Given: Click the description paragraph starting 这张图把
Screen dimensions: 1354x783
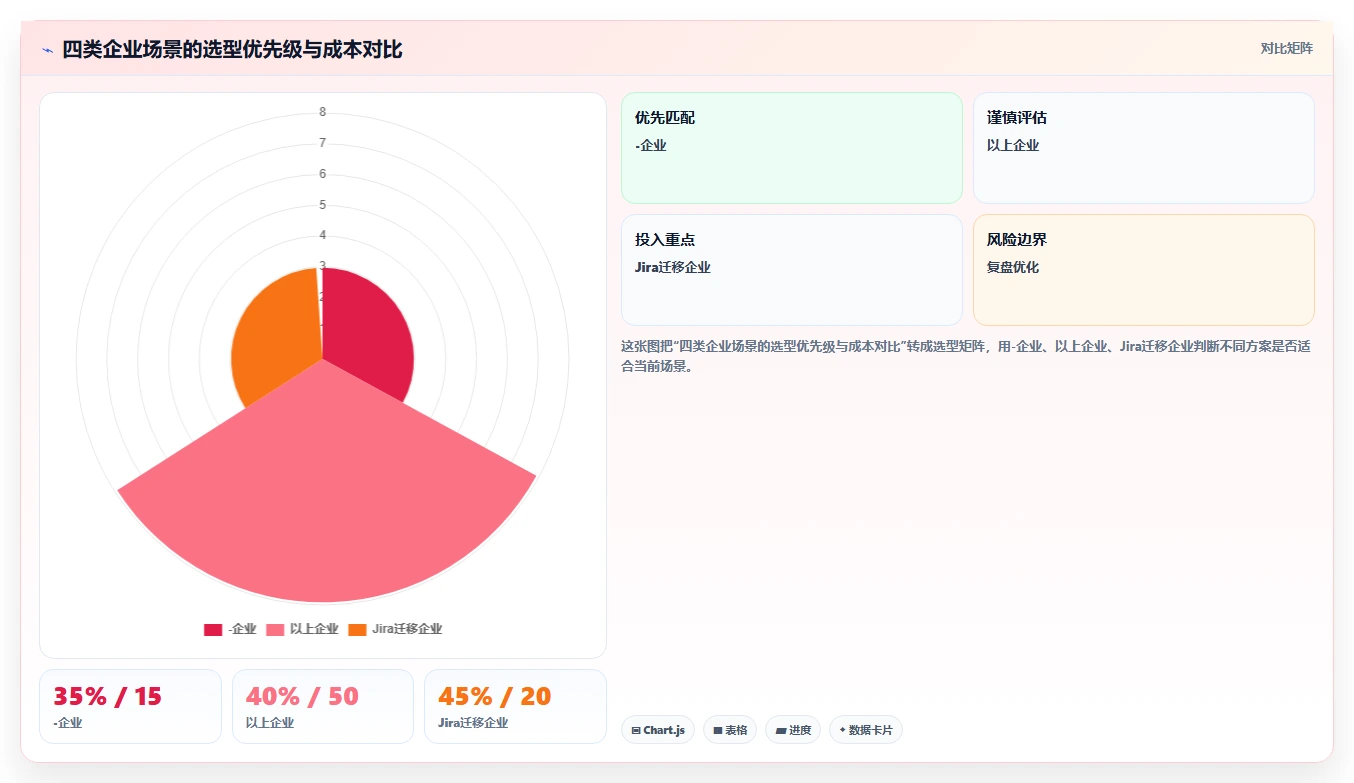Looking at the screenshot, I should pyautogui.click(x=966, y=356).
